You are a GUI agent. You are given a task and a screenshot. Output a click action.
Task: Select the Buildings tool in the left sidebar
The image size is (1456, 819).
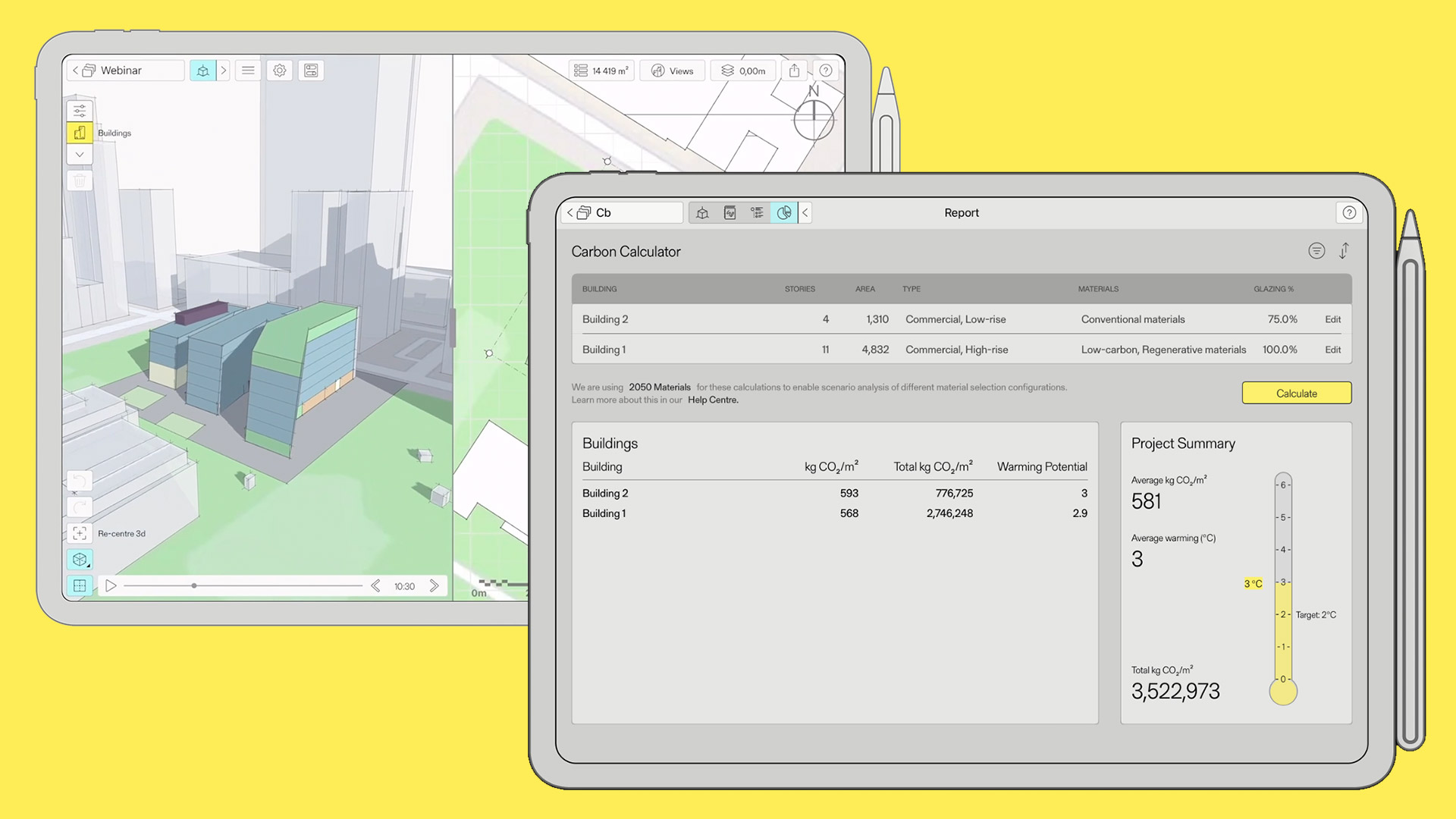(x=80, y=133)
